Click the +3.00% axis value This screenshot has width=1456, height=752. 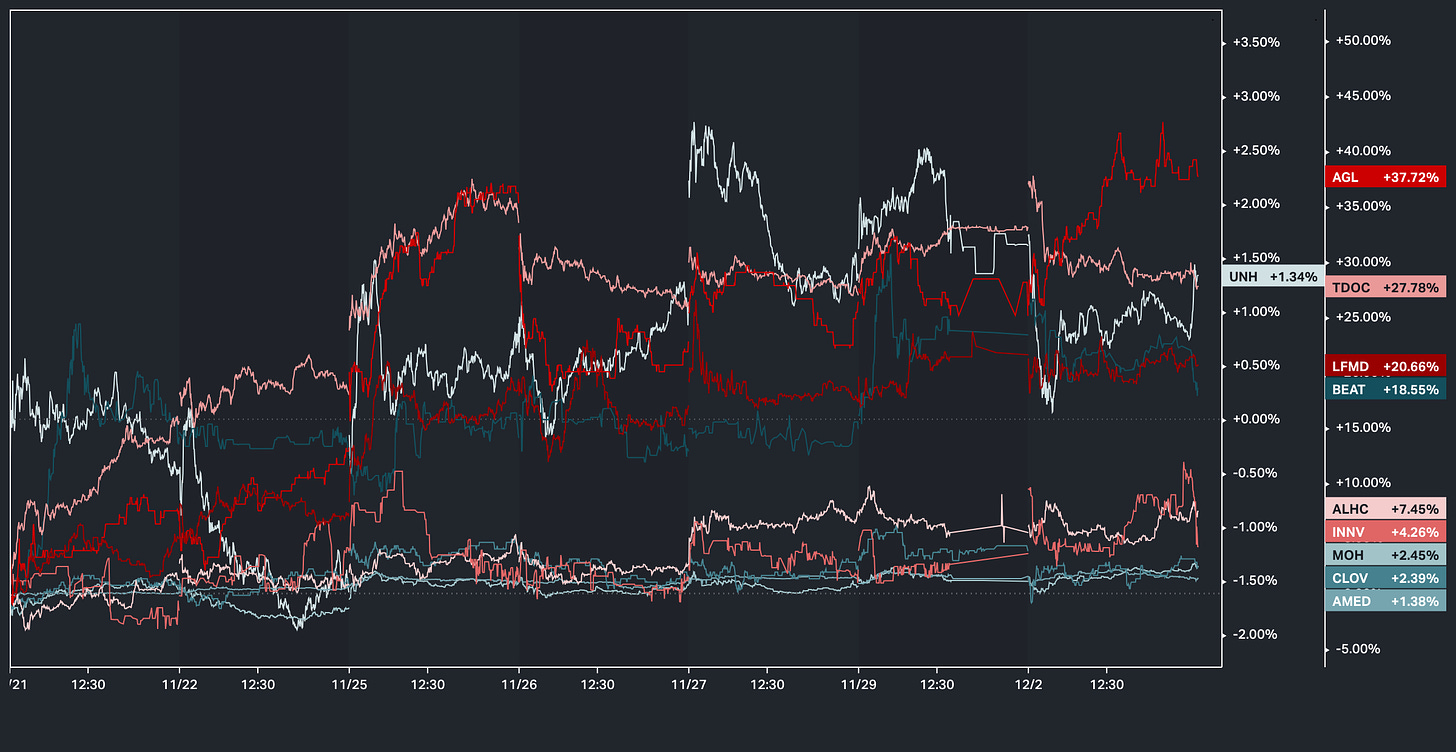[x=1257, y=96]
